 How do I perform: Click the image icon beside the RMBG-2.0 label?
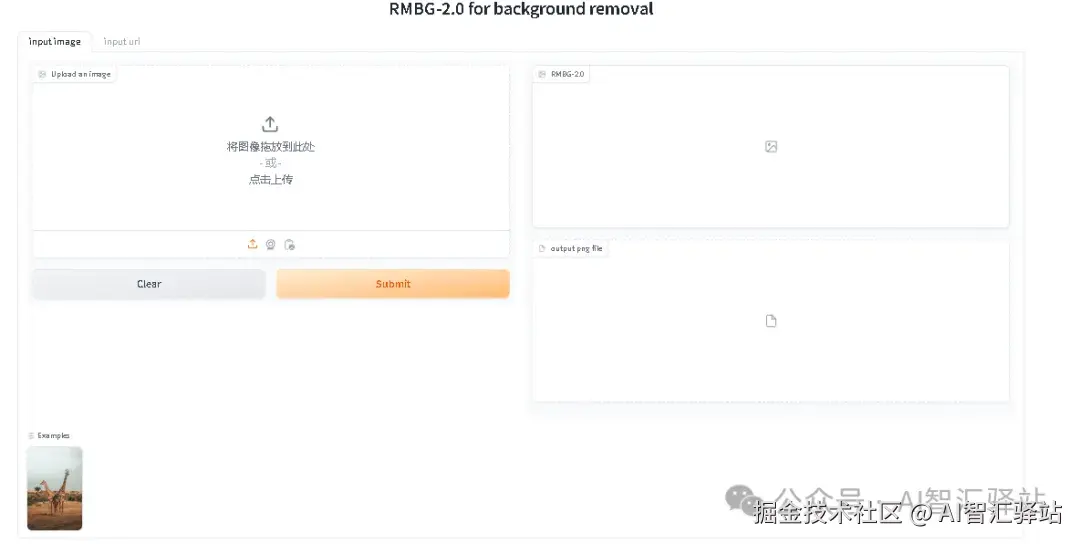click(x=542, y=74)
